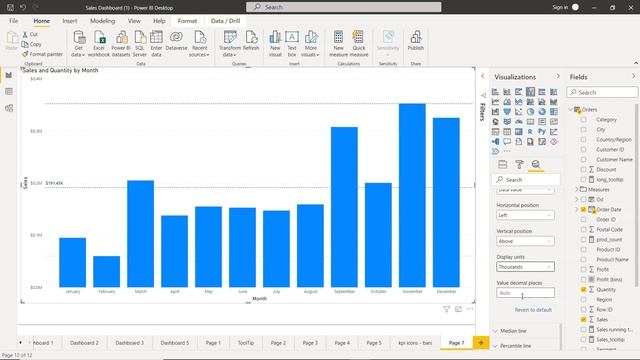Viewport: 640px width, 360px height.
Task: Select the R script visual icon
Action: 530,132
